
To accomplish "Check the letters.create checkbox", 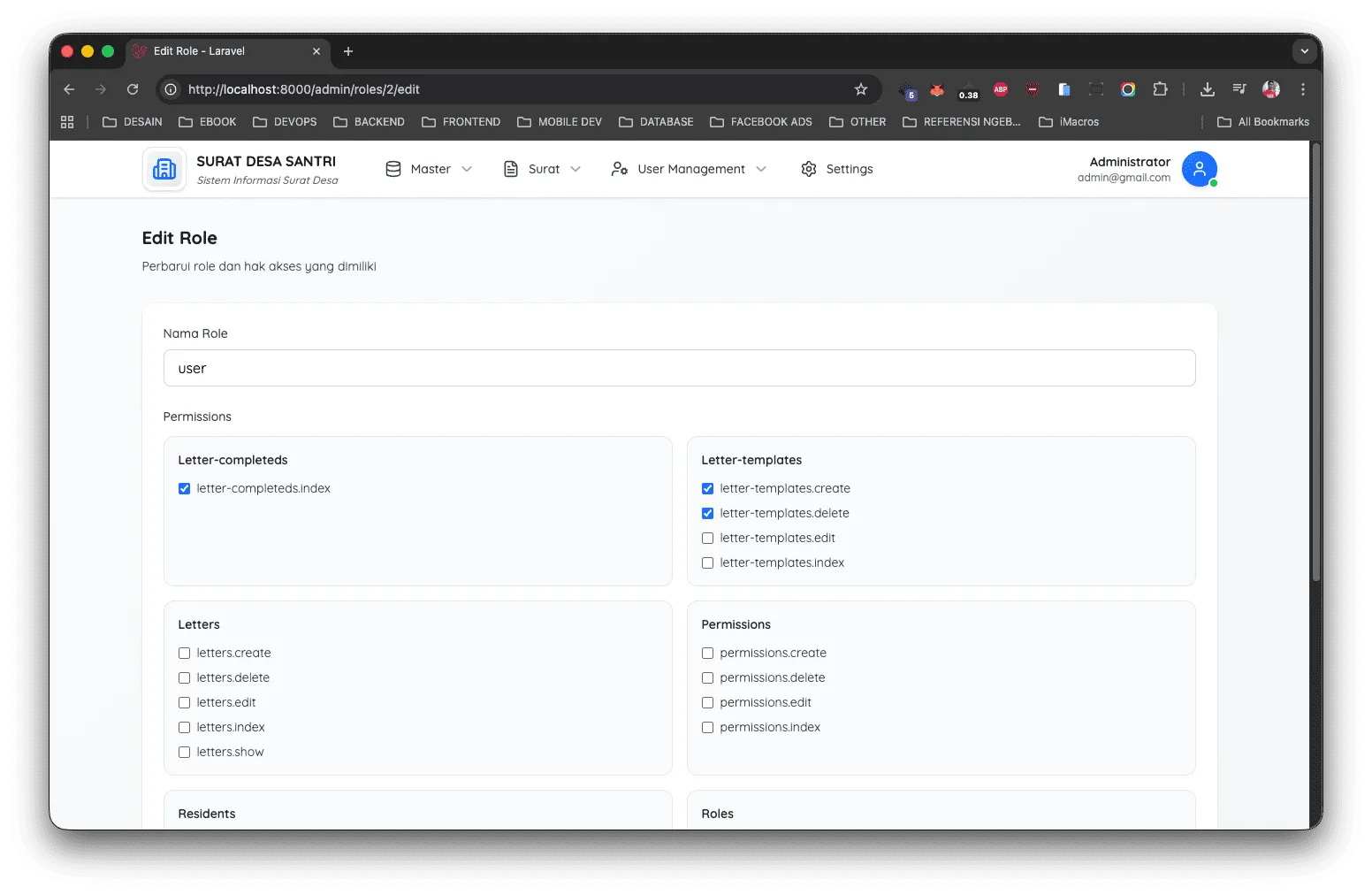I will coord(184,653).
